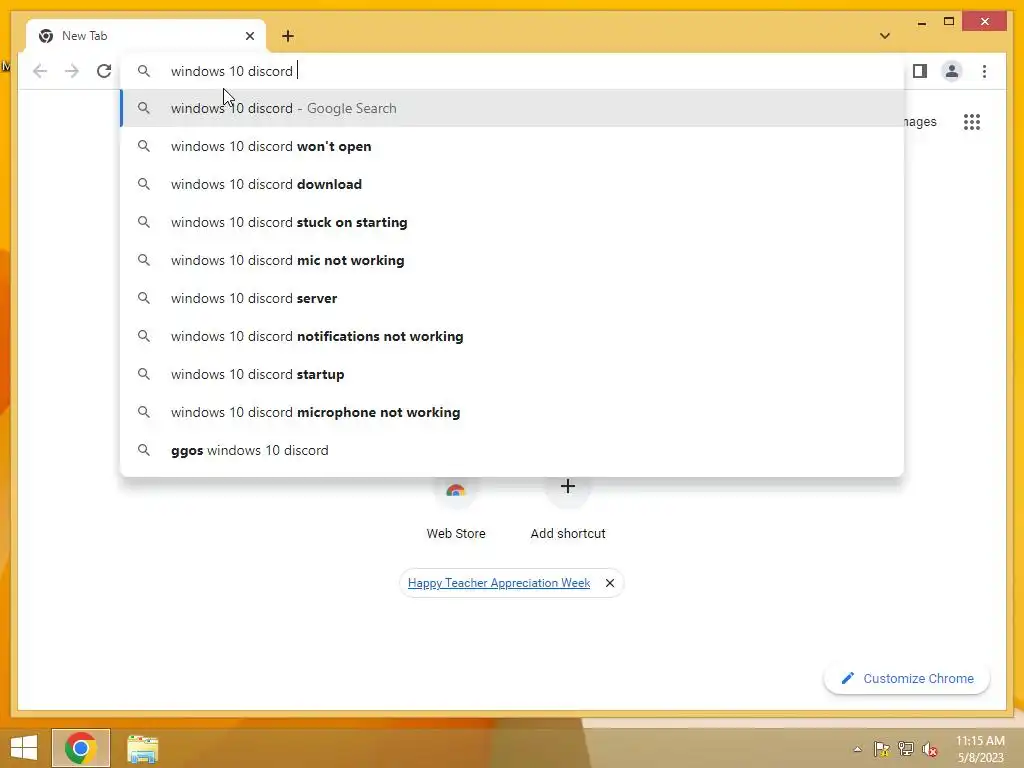Pick 'windows 10 discord startup' suggestion
The image size is (1024, 768).
click(513, 374)
